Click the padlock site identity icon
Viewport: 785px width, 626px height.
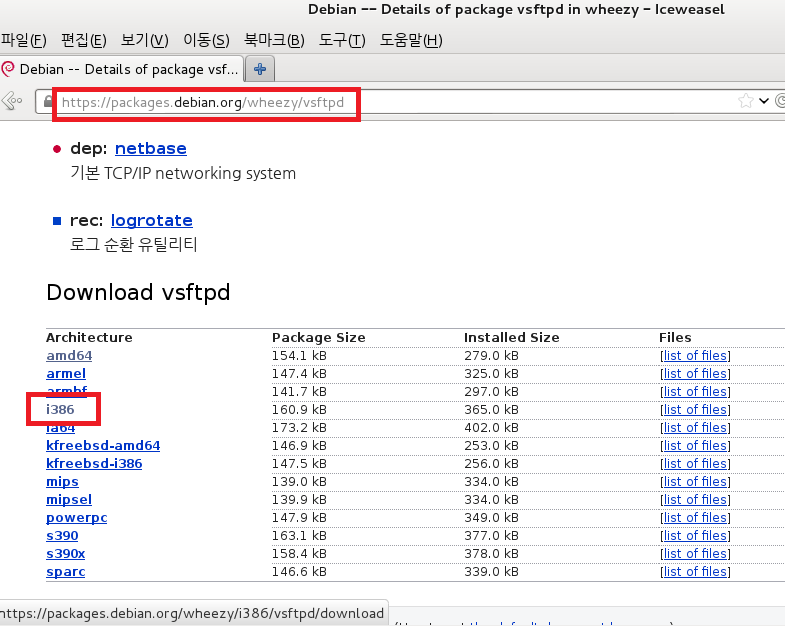[x=48, y=102]
